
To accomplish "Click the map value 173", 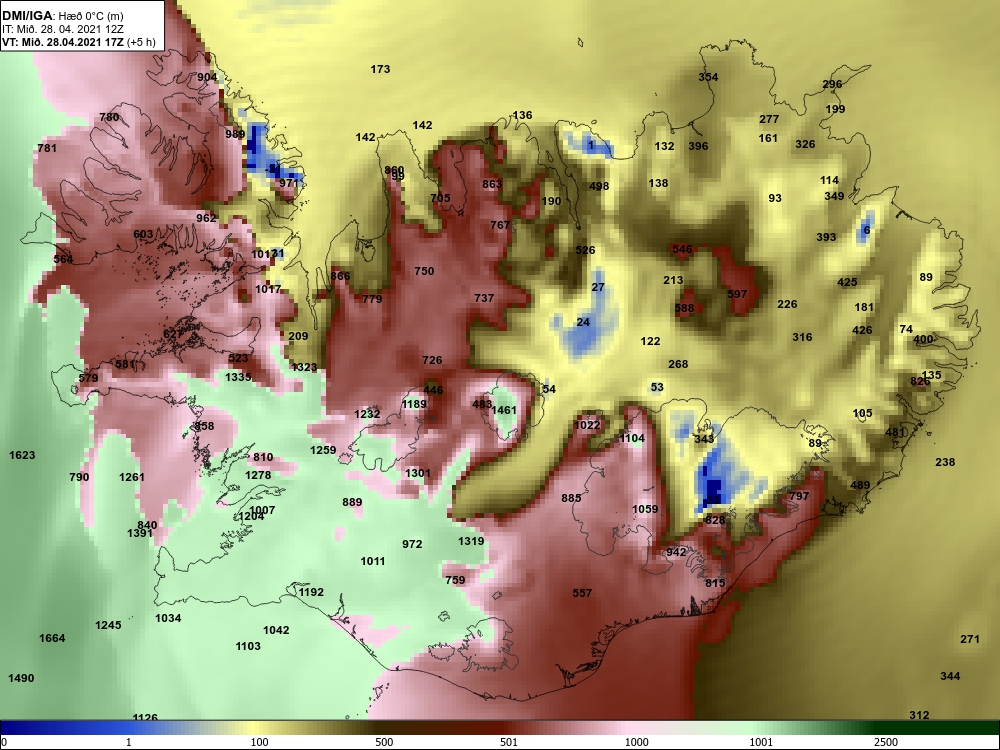I will tap(380, 69).
